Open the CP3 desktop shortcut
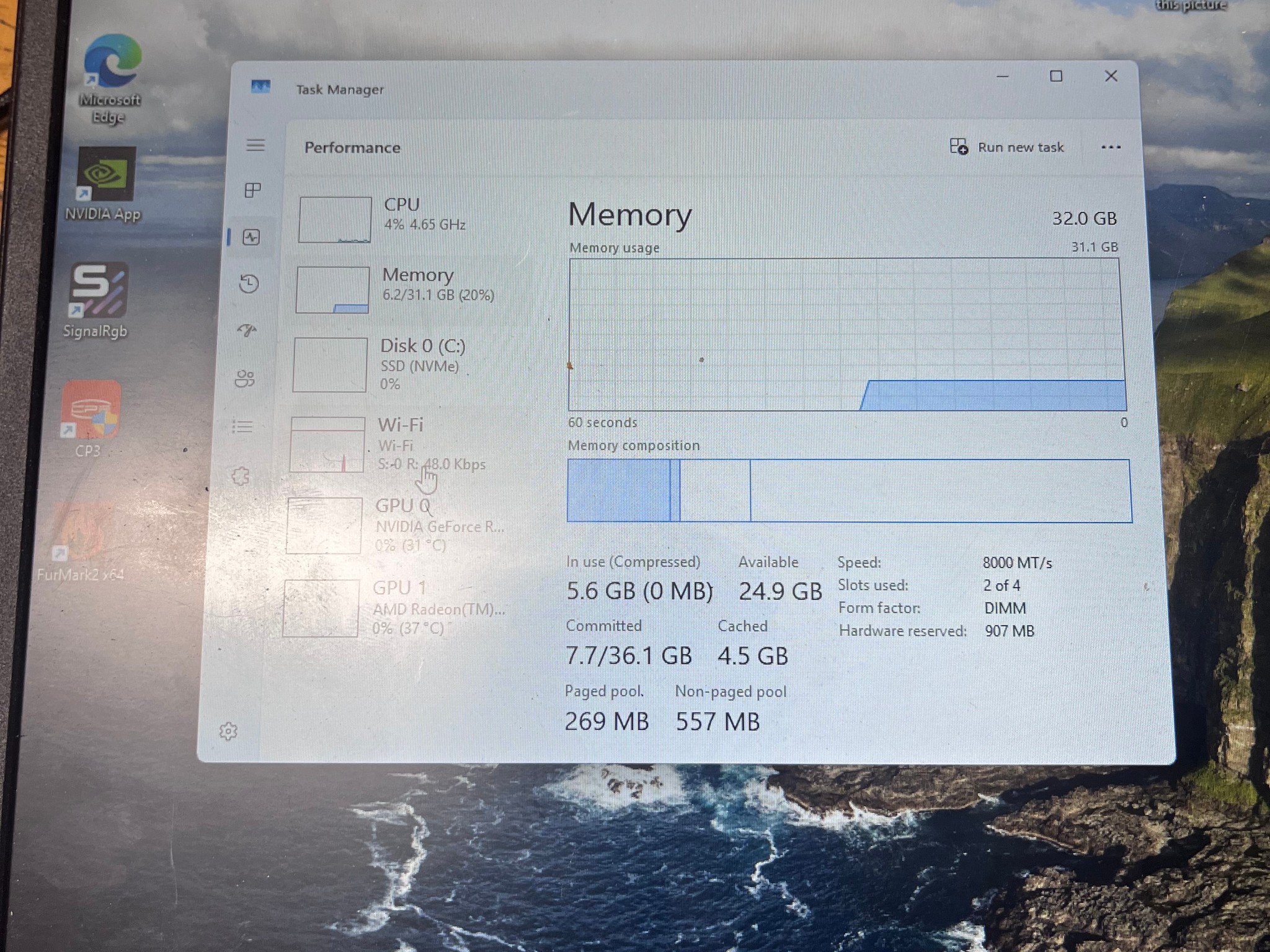This screenshot has width=1270, height=952. click(x=89, y=419)
